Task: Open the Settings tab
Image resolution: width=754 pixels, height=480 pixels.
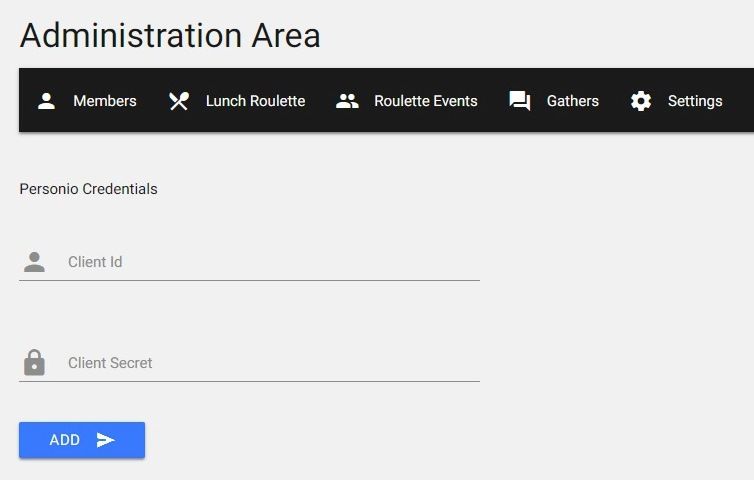Action: point(694,101)
